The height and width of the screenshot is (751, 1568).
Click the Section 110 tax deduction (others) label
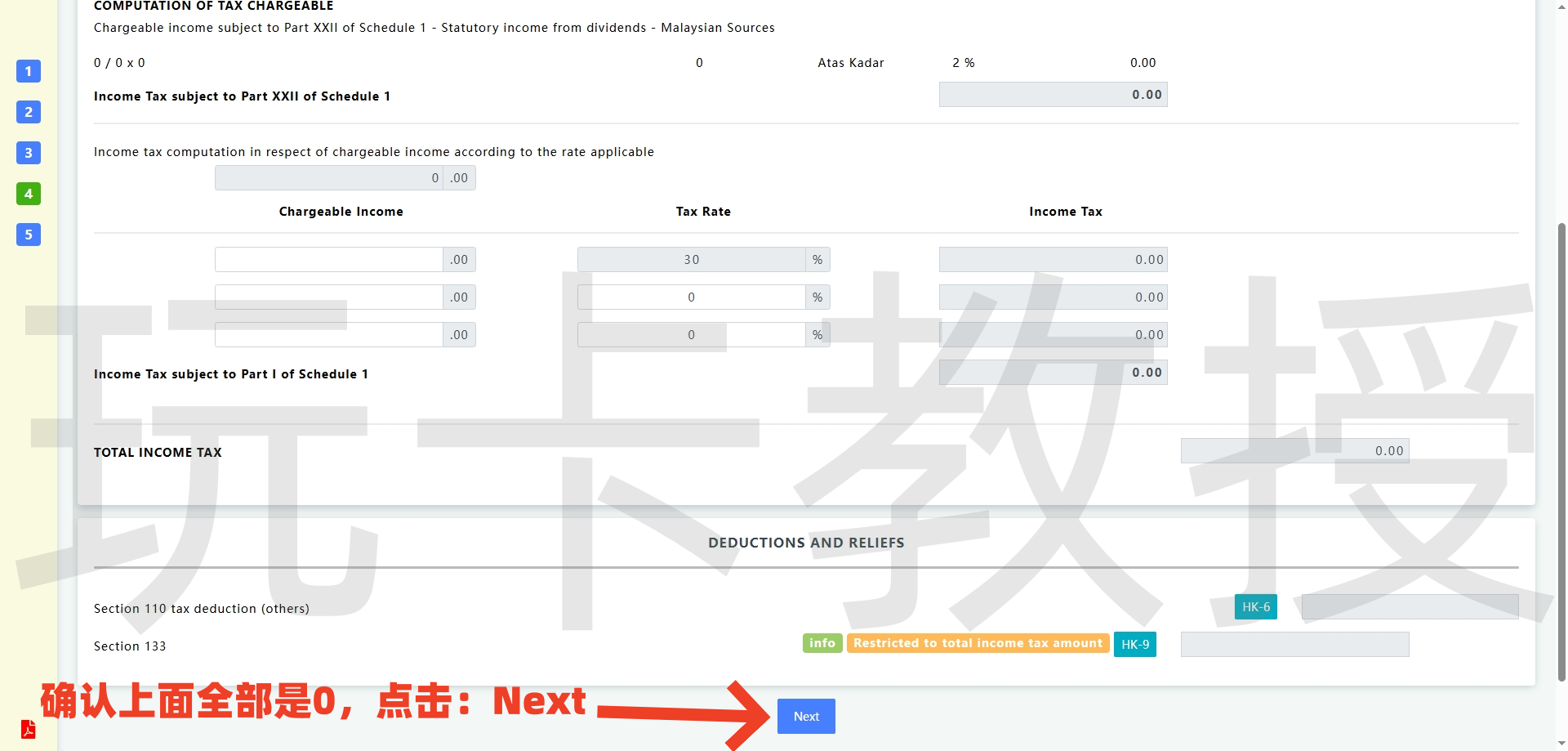click(x=202, y=609)
